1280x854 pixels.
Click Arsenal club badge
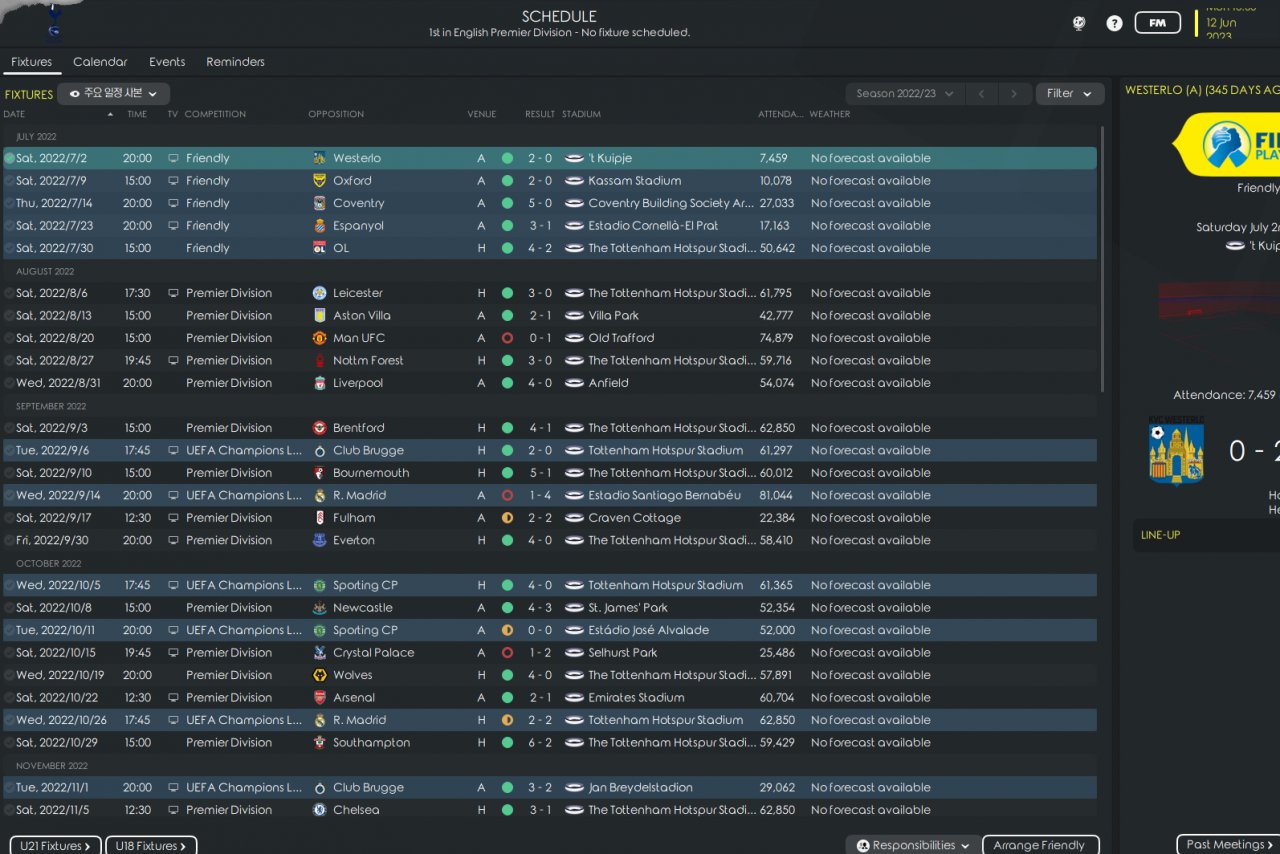tap(319, 698)
